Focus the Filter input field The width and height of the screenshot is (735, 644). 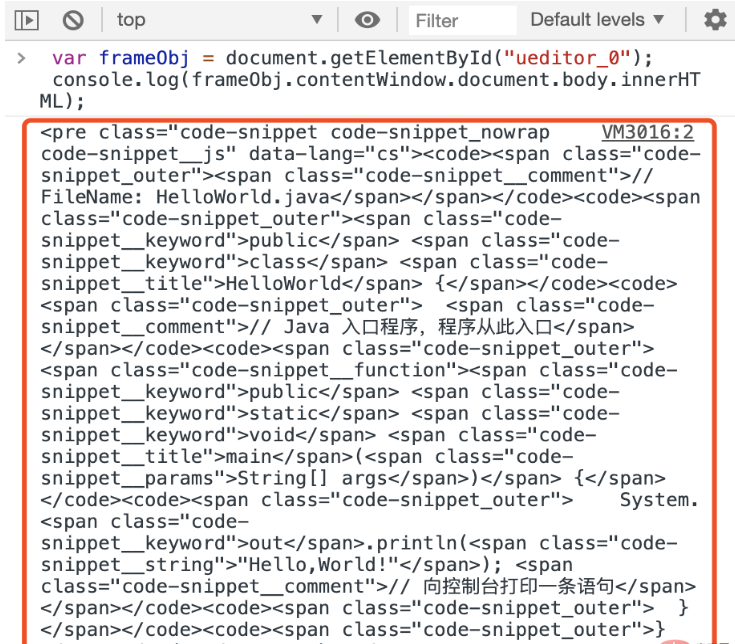click(462, 20)
